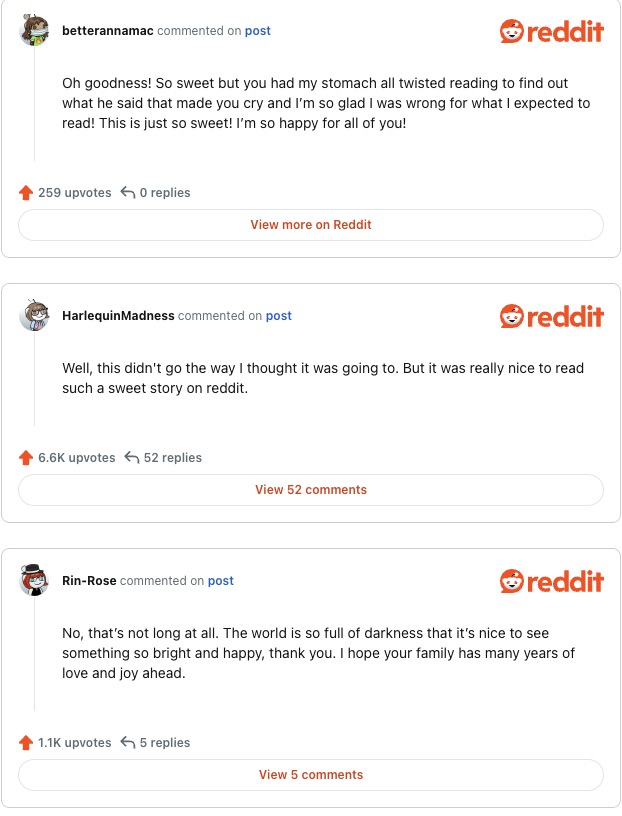Click the upvote arrow beside 6.6K upvotes

pos(26,458)
